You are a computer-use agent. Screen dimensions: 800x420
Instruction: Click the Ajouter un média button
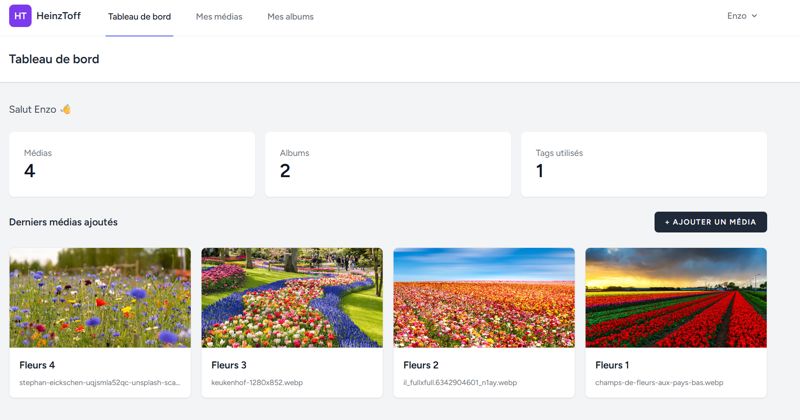pos(711,222)
